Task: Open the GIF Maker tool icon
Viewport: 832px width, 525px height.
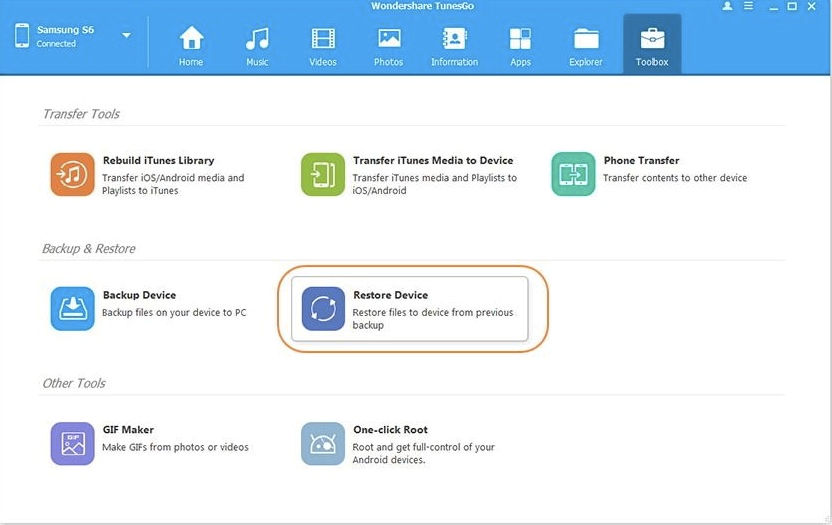Action: 72,444
